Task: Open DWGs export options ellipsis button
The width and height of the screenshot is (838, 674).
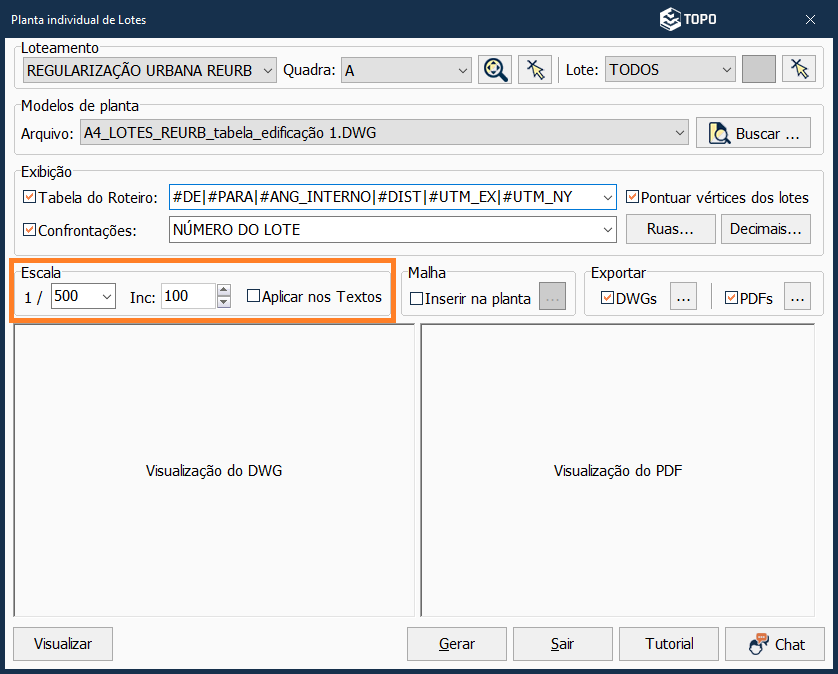Action: click(x=682, y=297)
